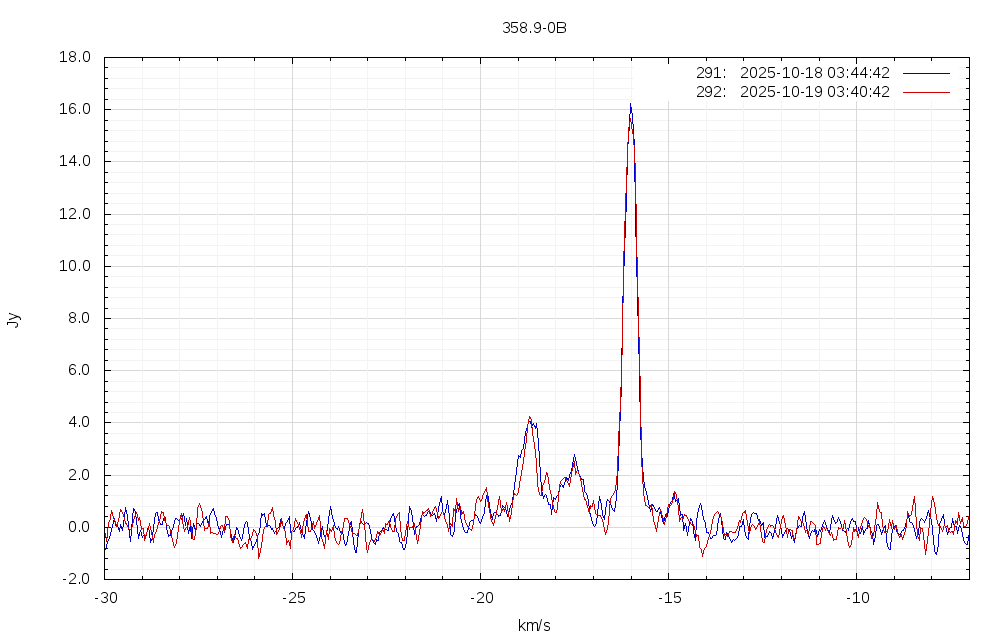Click the -25 x-axis tick label
Viewport: 1000px width, 640px height.
(292, 597)
